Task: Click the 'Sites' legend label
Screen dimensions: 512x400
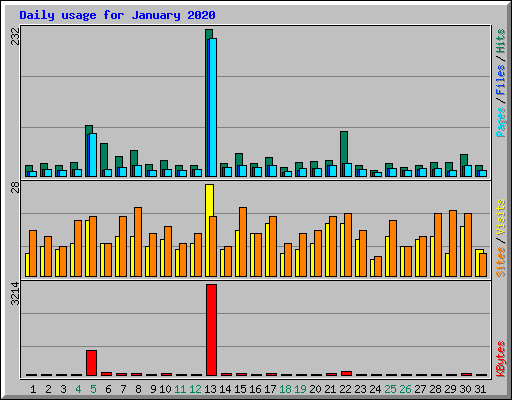Action: (500, 262)
